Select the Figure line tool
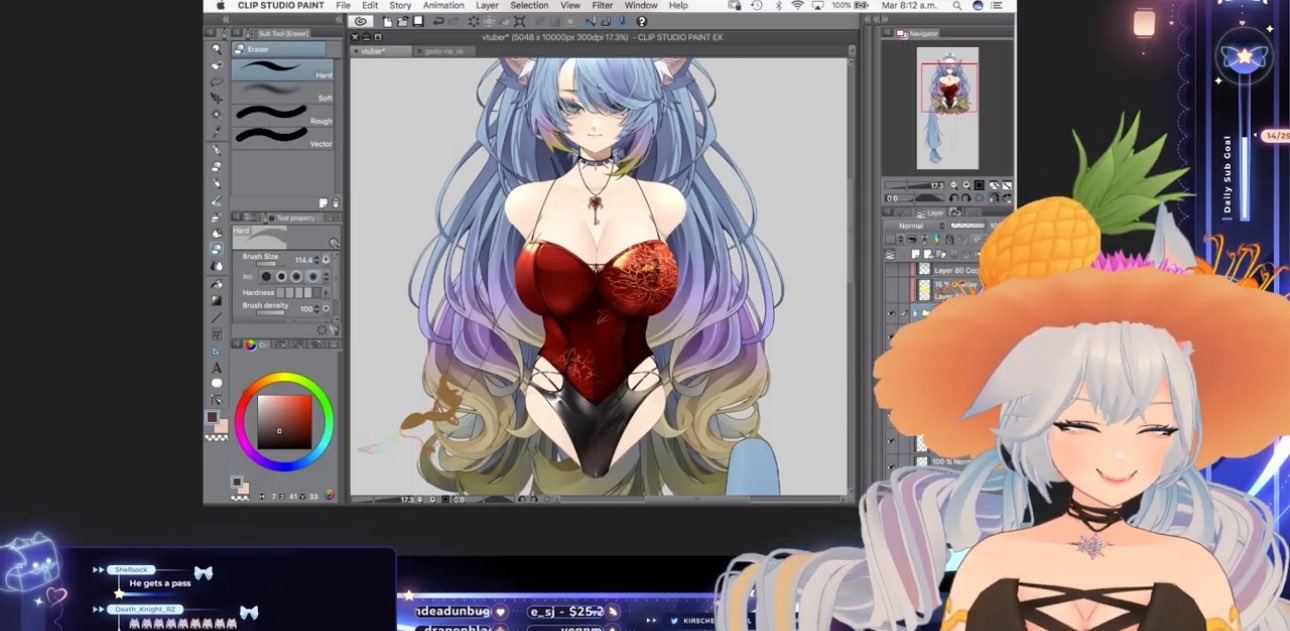The width and height of the screenshot is (1290, 631). (216, 317)
